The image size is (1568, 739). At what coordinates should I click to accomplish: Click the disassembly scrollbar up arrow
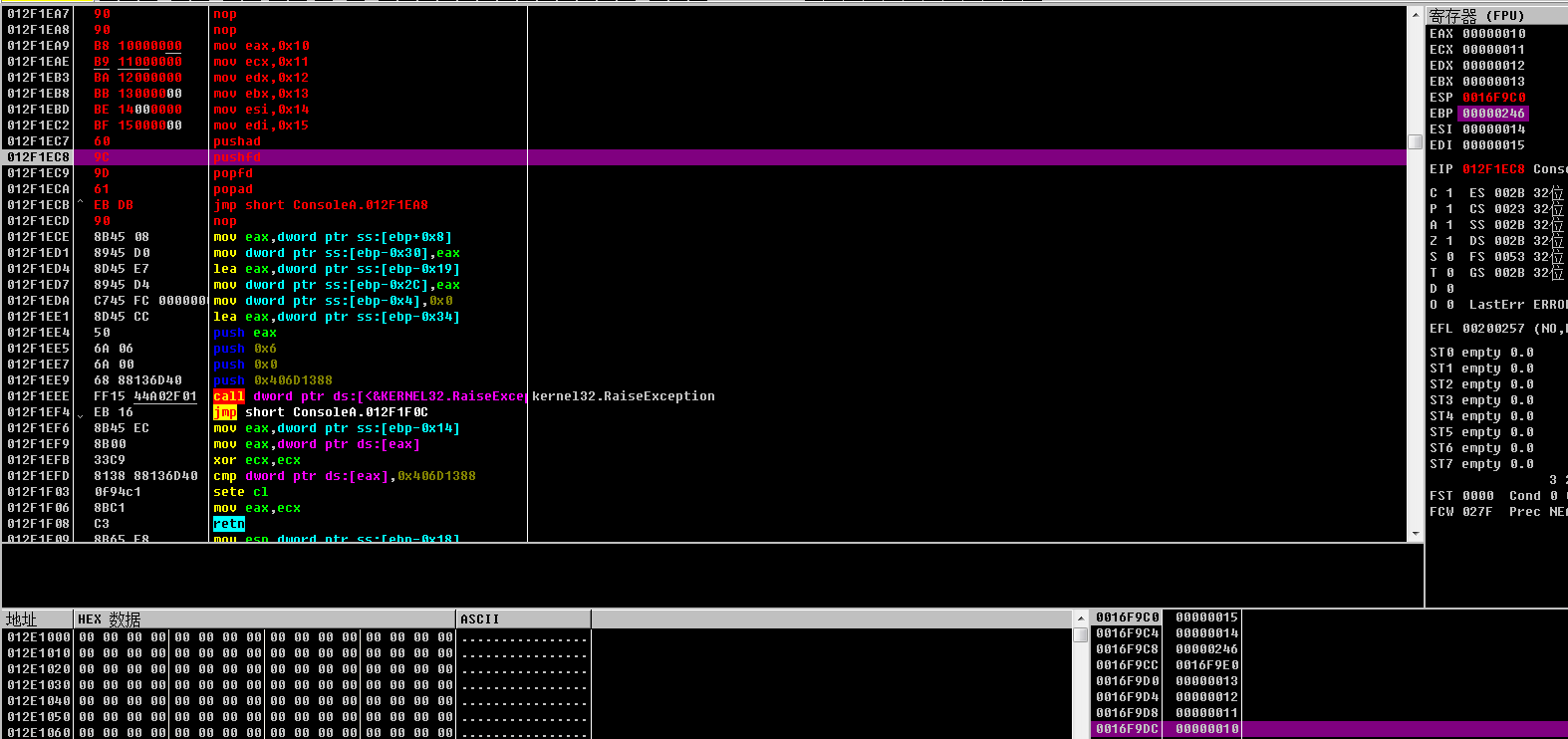coord(1415,15)
